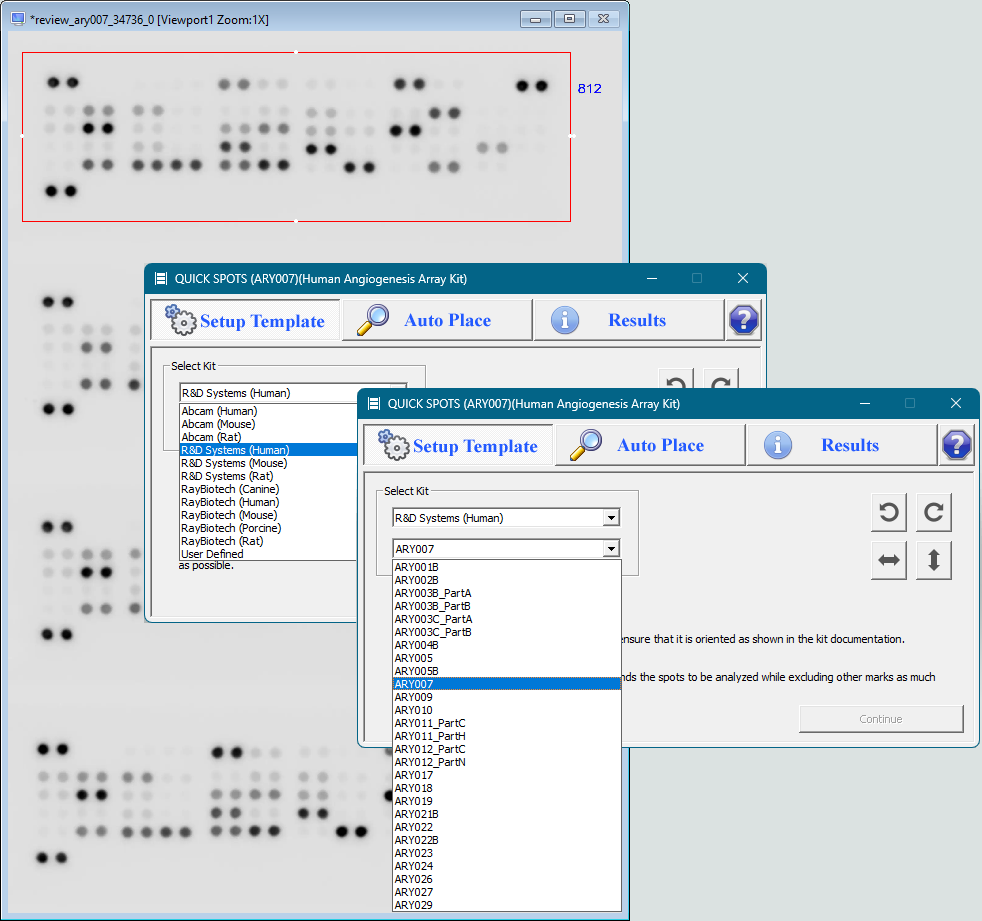Viewport: 982px width, 921px height.
Task: Flip image vertically with the up-down arrow icon
Action: tap(934, 560)
